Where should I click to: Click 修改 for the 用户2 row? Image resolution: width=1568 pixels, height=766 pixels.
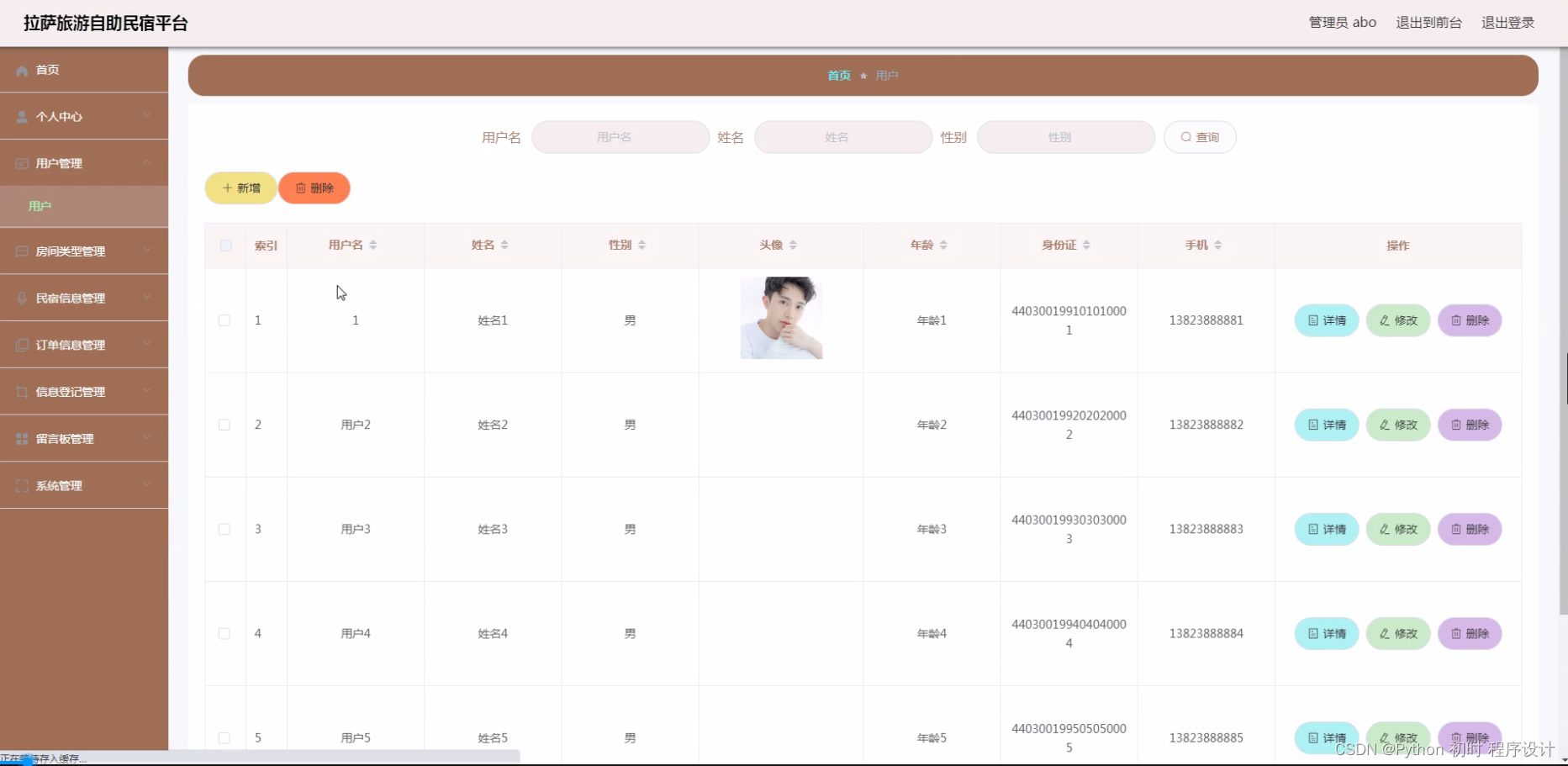tap(1398, 425)
